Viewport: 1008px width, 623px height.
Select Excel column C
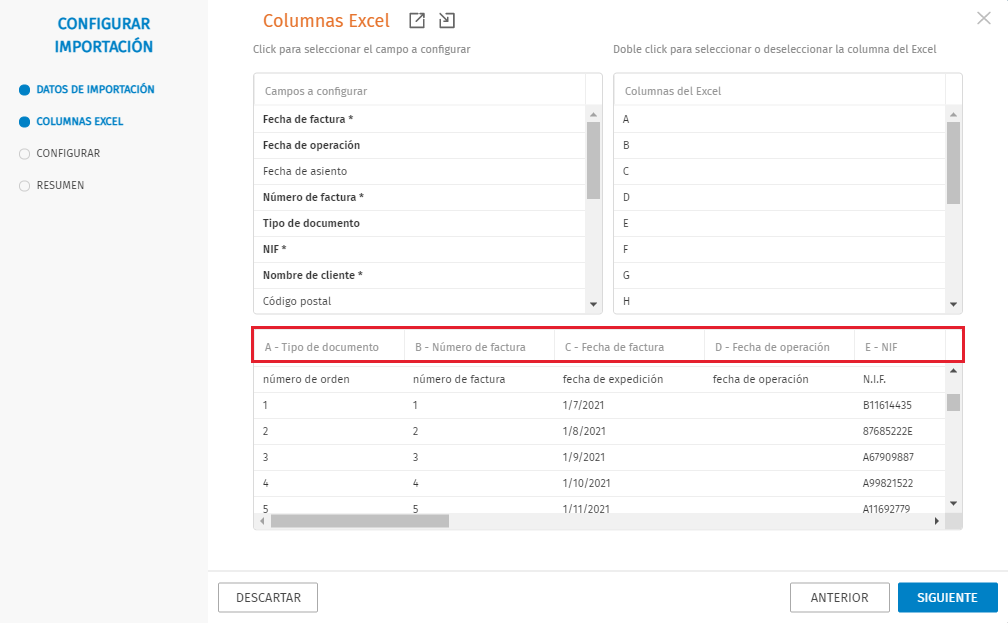pos(780,171)
